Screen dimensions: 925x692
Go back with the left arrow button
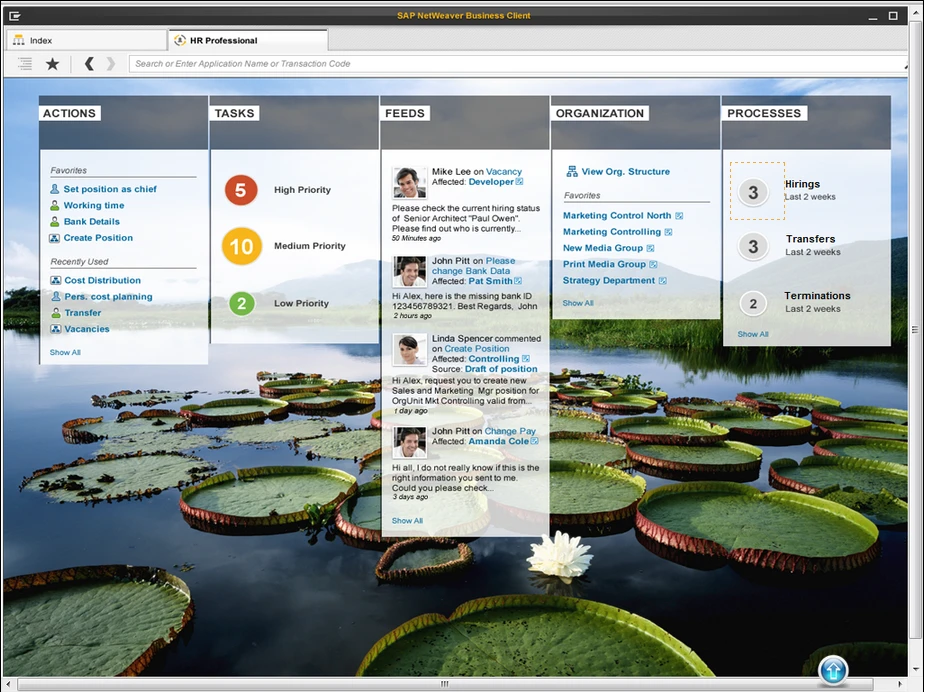click(89, 64)
